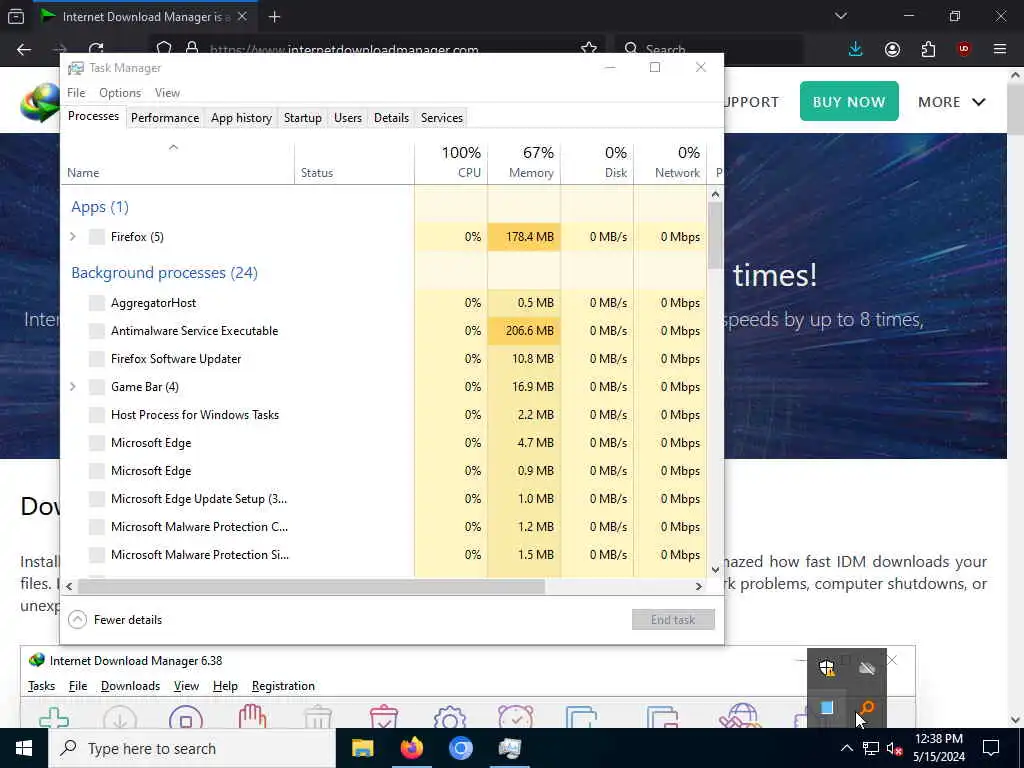Open File Explorer from the taskbar

tap(362, 748)
